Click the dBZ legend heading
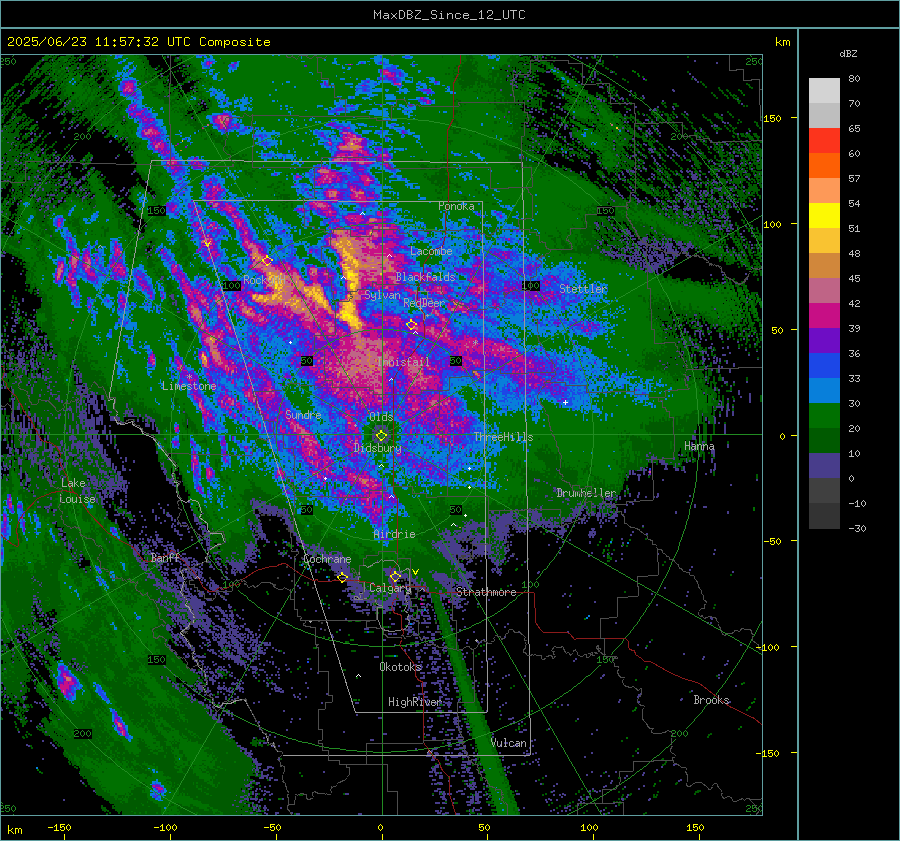 [848, 53]
